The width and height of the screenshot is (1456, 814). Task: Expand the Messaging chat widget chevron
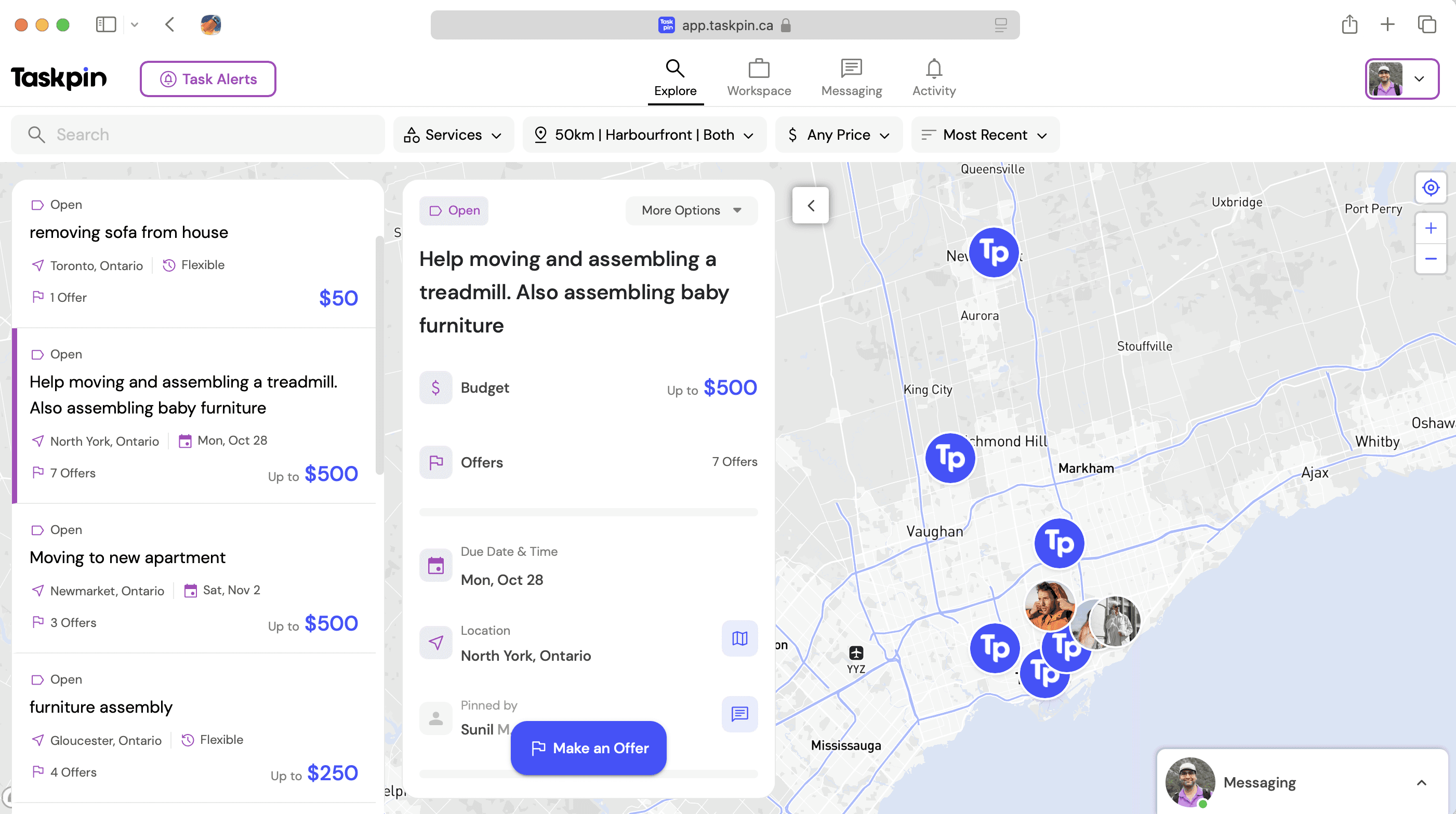pyautogui.click(x=1421, y=782)
